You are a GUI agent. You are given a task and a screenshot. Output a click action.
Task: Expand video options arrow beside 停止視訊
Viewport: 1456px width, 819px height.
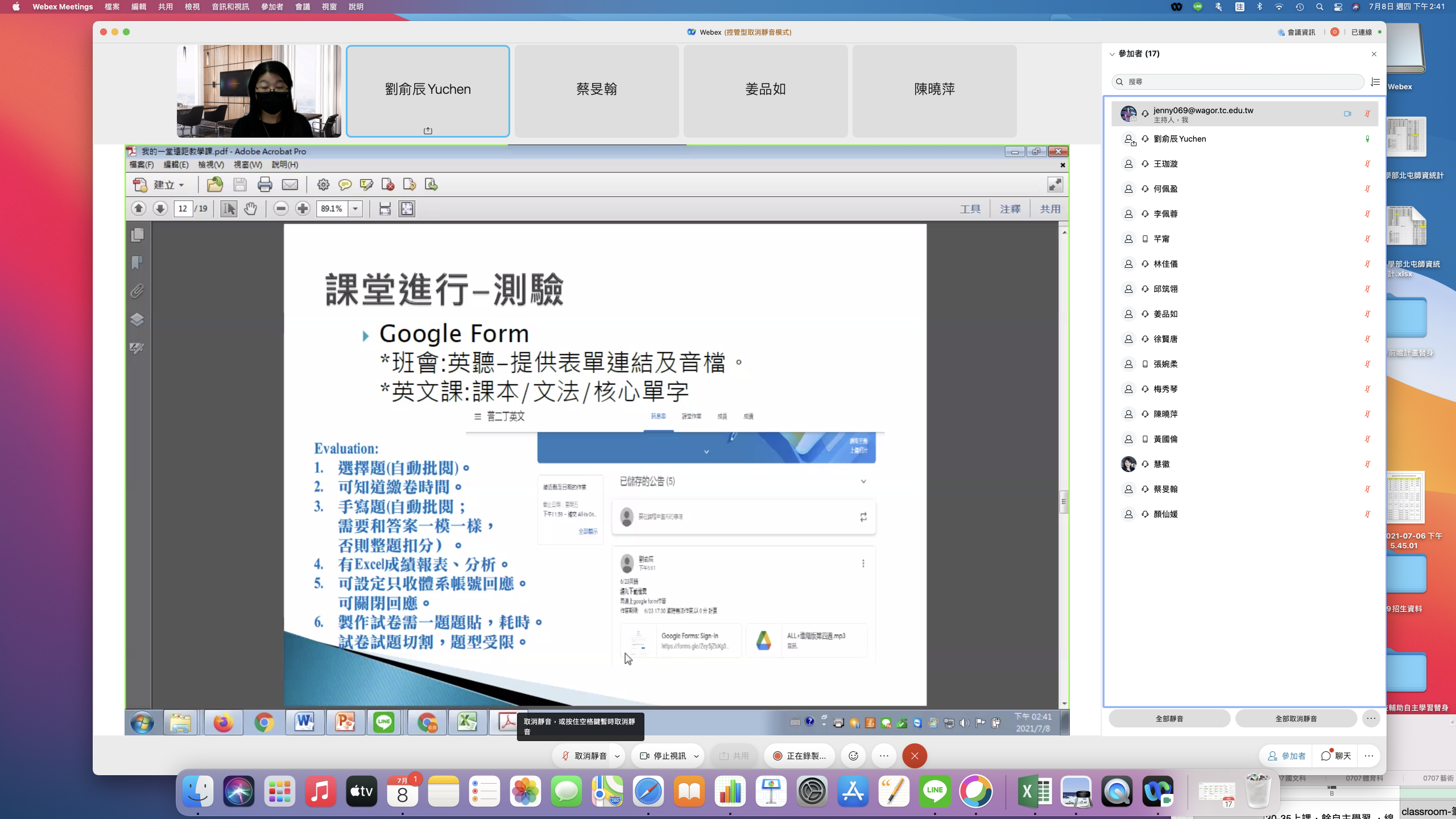pyautogui.click(x=696, y=756)
